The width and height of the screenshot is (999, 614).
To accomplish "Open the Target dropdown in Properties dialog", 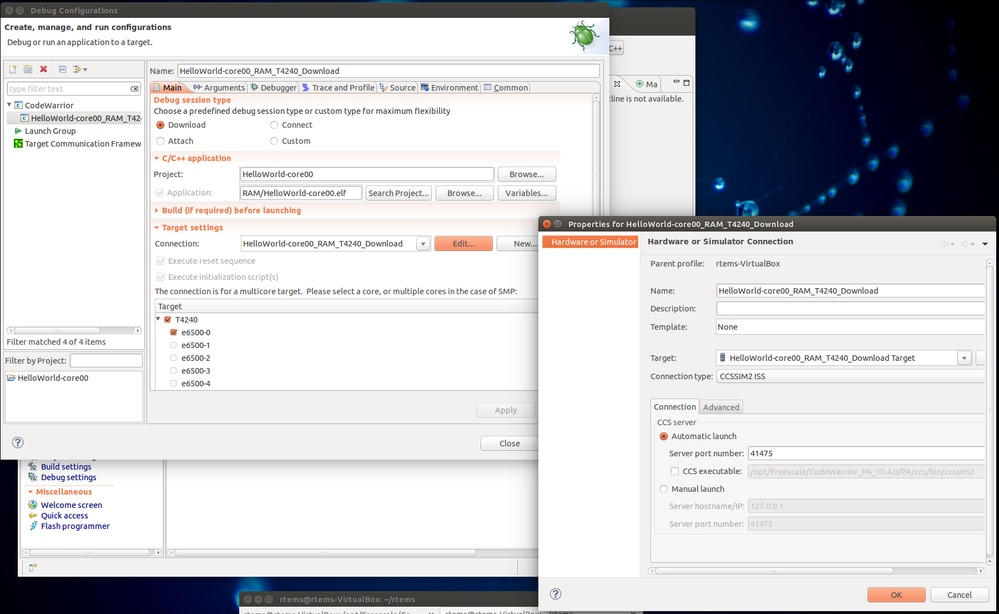I will 964,359.
